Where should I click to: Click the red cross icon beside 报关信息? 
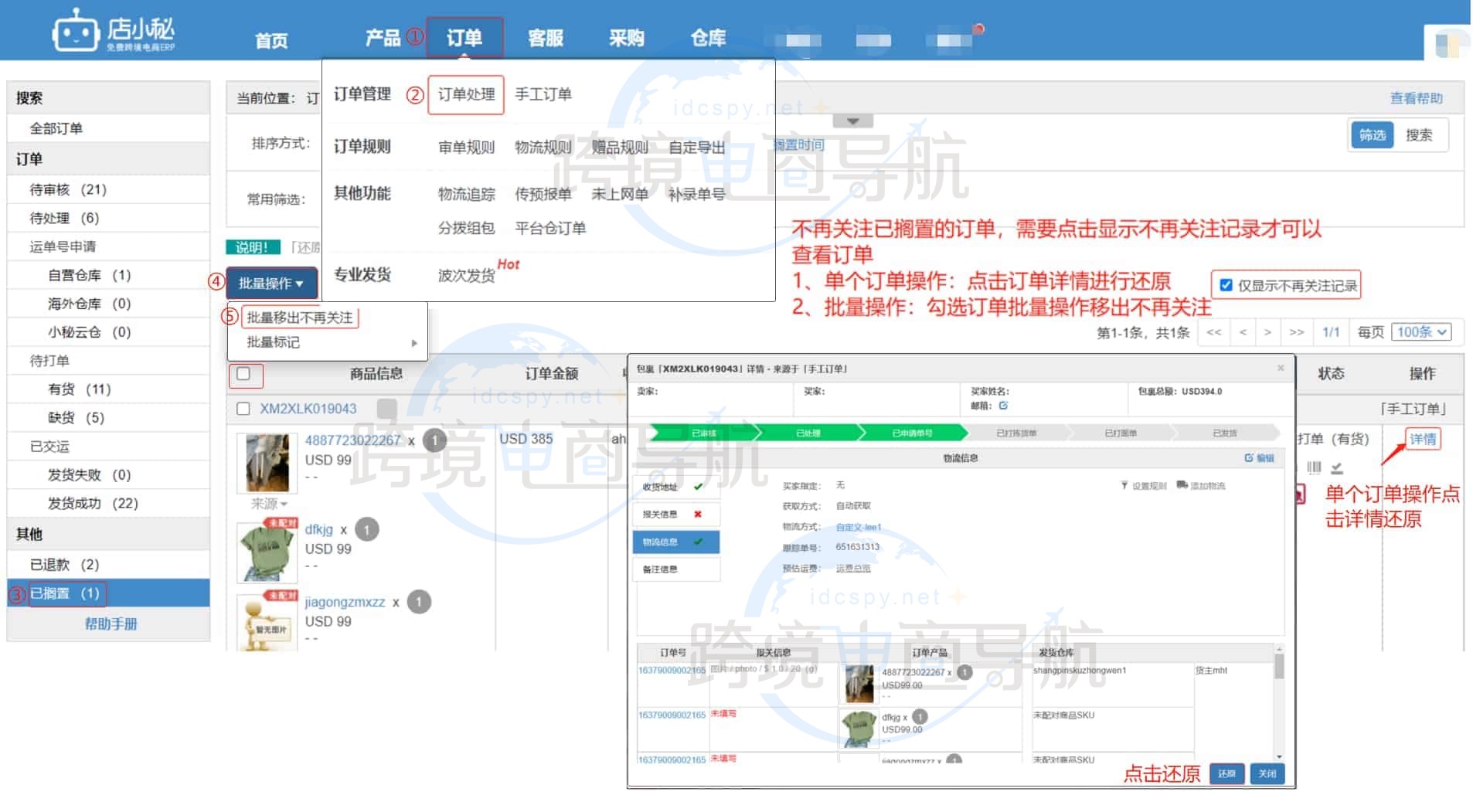pyautogui.click(x=699, y=514)
